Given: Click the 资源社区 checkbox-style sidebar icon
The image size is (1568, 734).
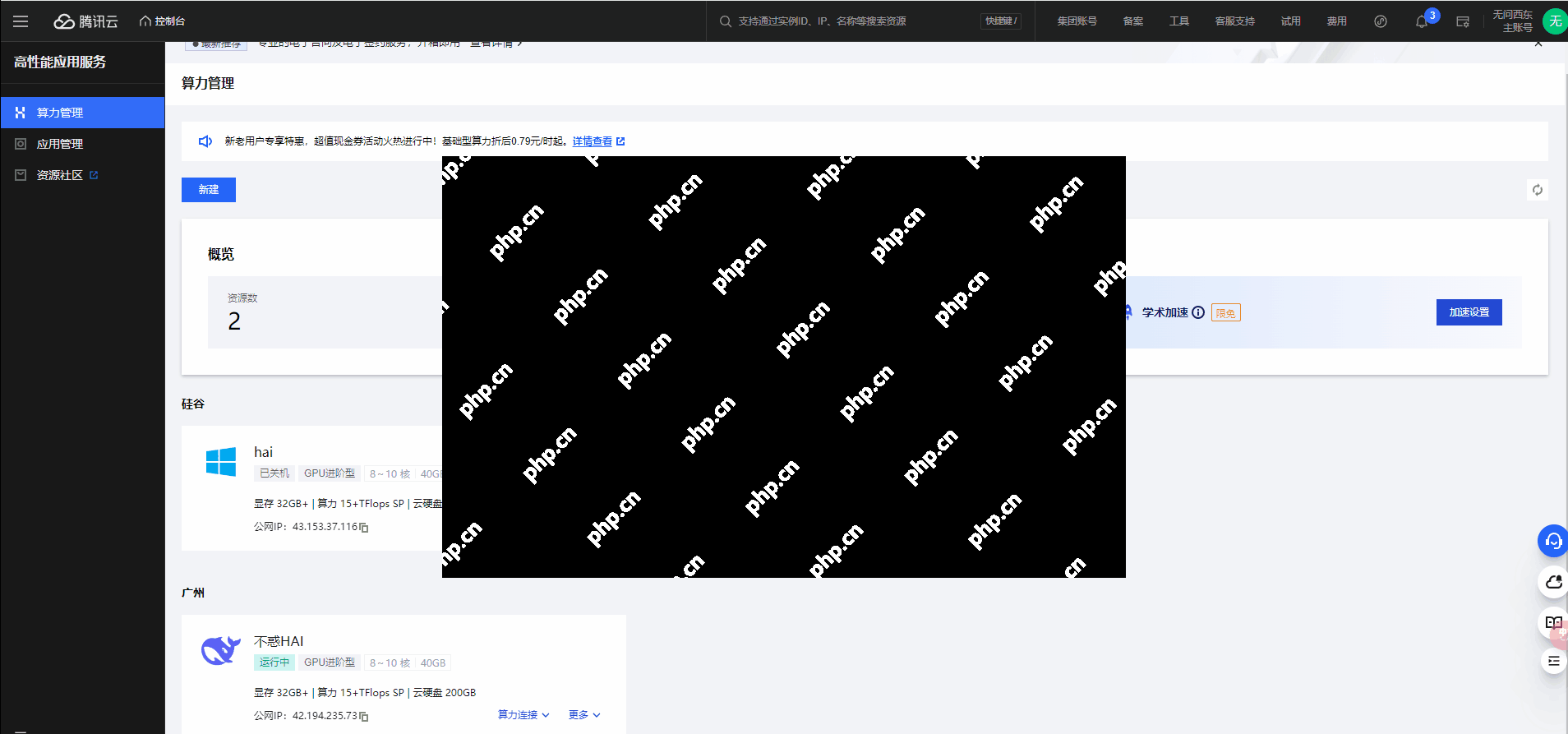Looking at the screenshot, I should pyautogui.click(x=21, y=175).
